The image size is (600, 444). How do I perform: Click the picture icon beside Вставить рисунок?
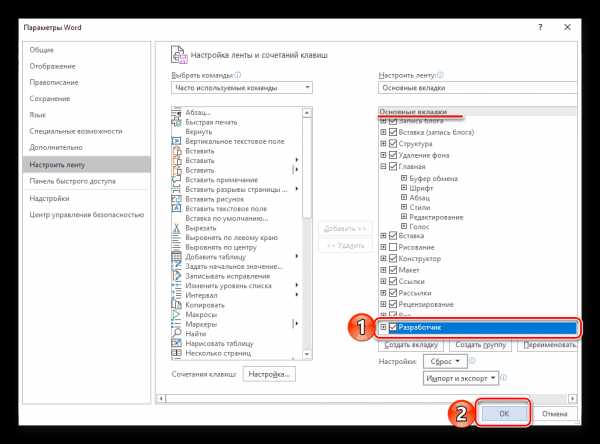click(176, 199)
